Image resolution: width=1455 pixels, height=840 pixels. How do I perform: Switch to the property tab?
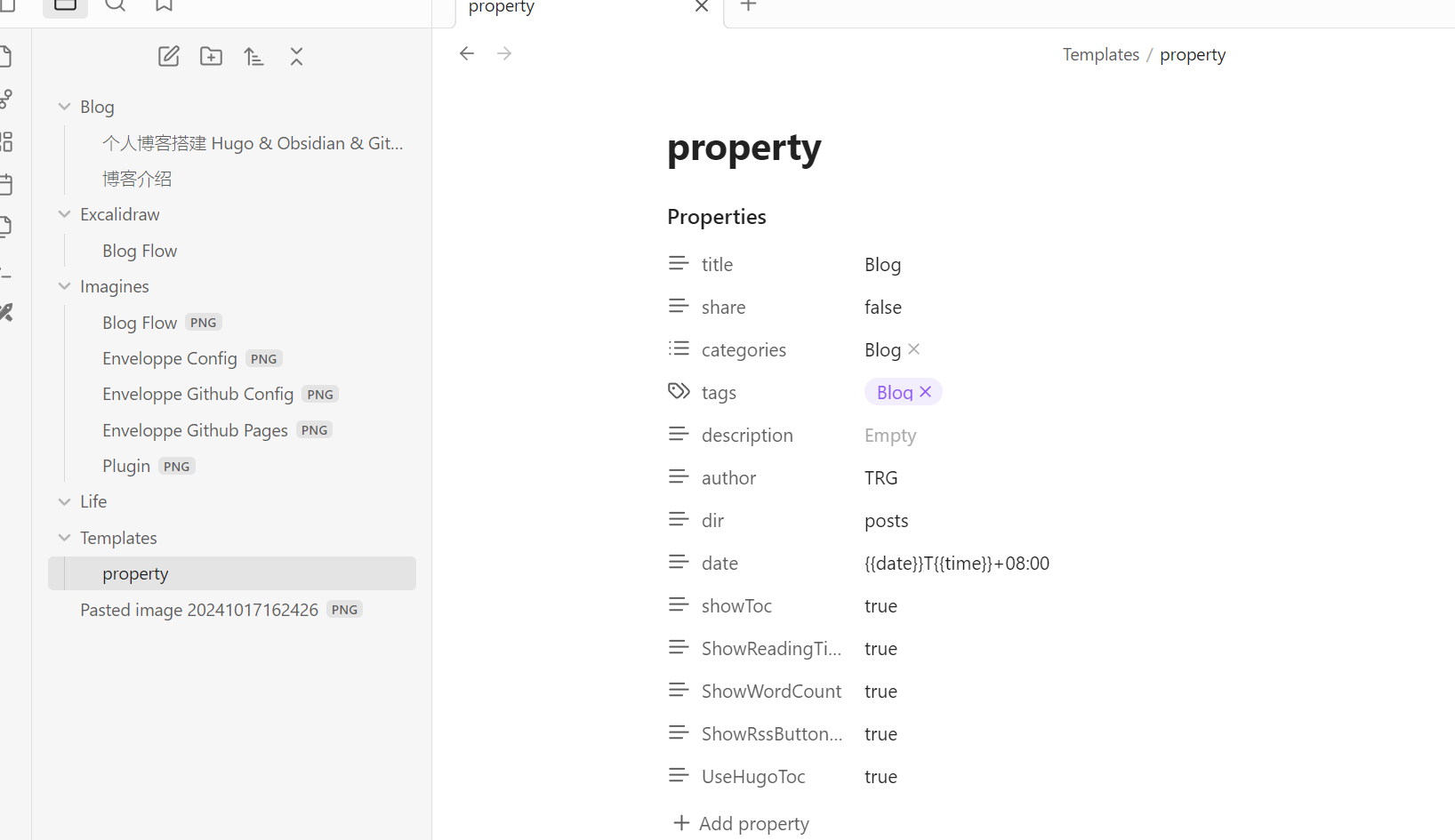(x=501, y=8)
